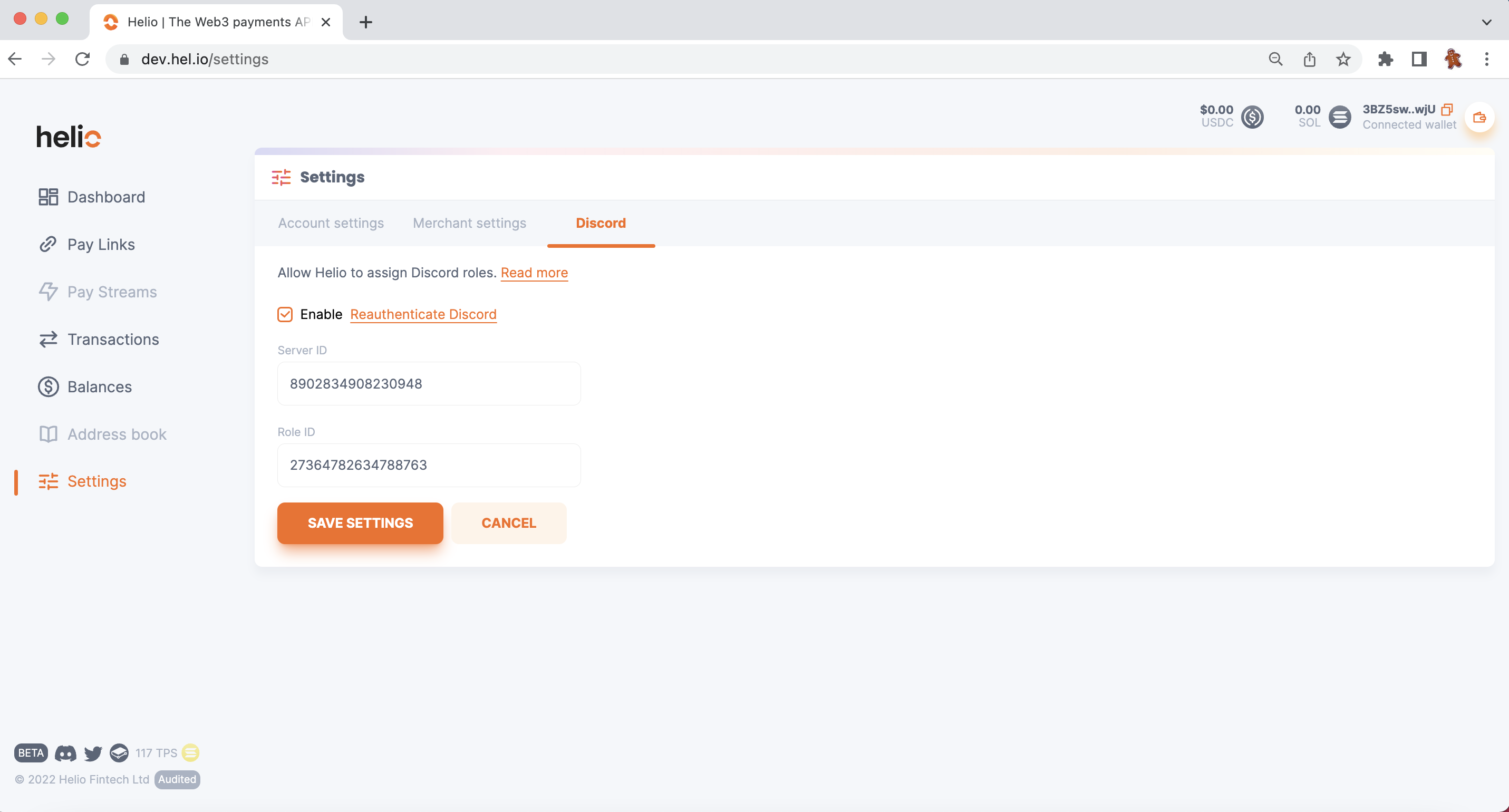Viewport: 1509px width, 812px height.
Task: Select the Discord tab
Action: point(601,223)
